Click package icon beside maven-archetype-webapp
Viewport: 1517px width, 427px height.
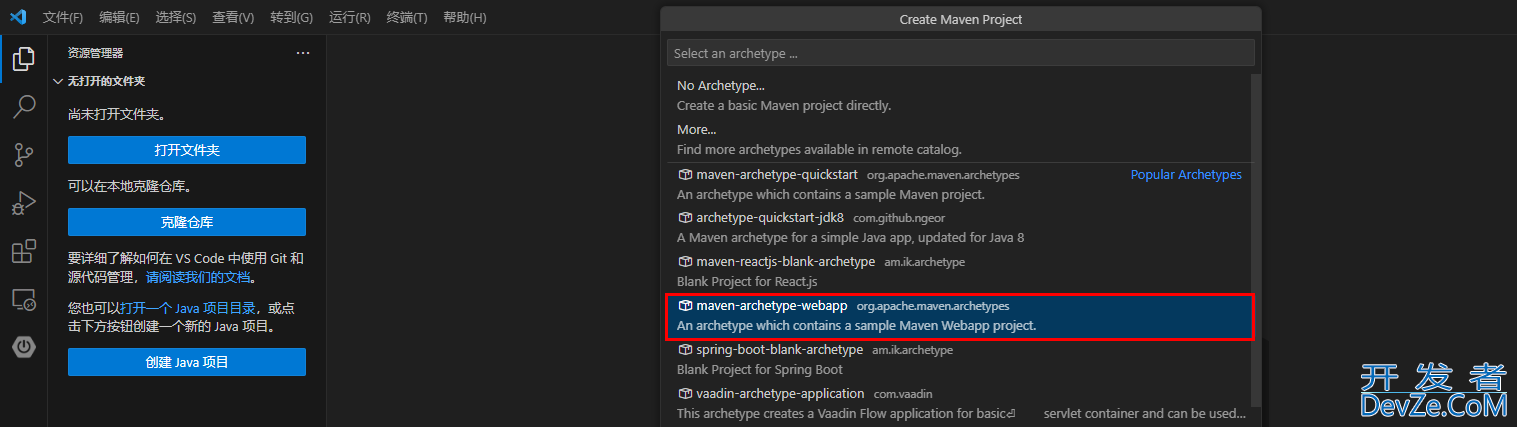685,305
